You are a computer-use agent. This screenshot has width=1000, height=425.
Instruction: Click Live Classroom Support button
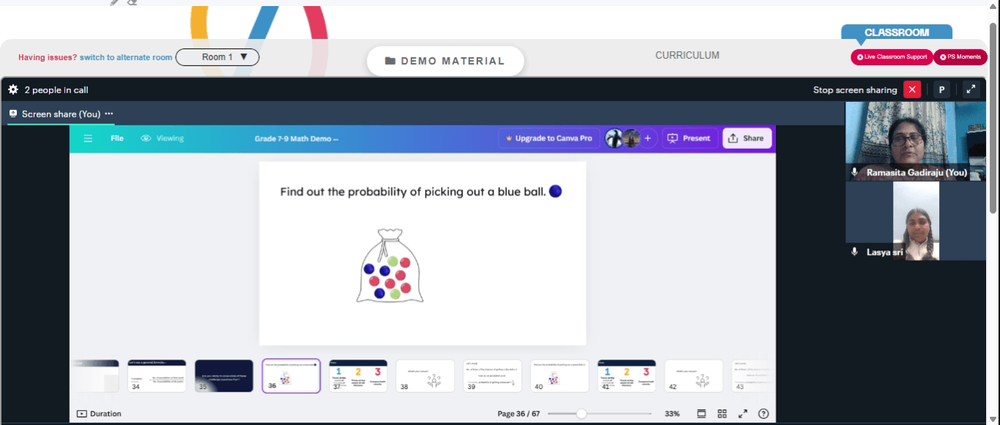pyautogui.click(x=892, y=57)
